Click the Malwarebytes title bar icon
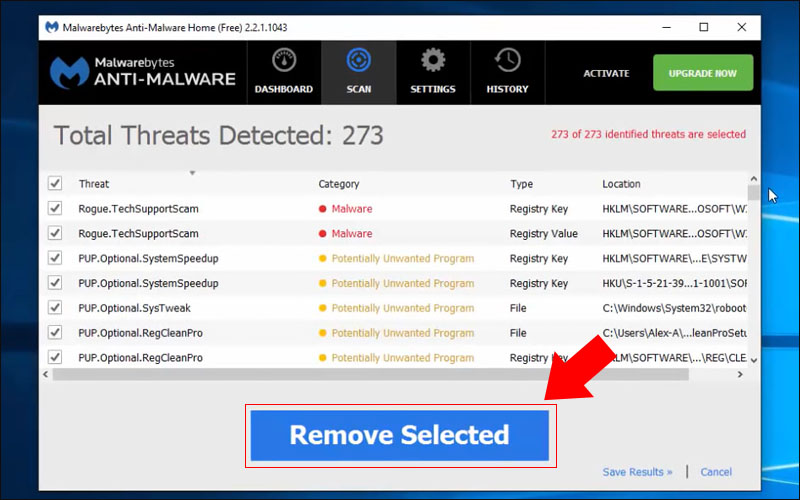Viewport: 800px width, 500px height. click(x=52, y=27)
